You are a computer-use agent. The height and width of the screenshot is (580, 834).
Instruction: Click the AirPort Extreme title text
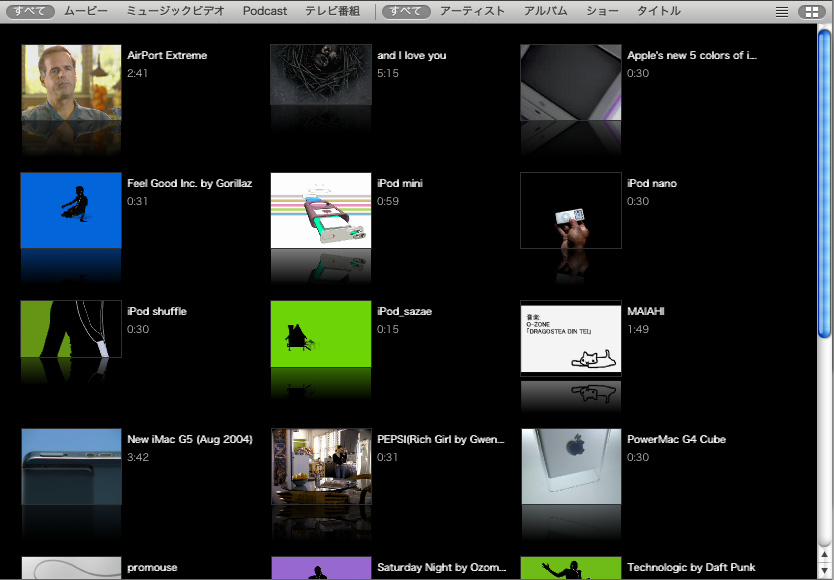167,55
